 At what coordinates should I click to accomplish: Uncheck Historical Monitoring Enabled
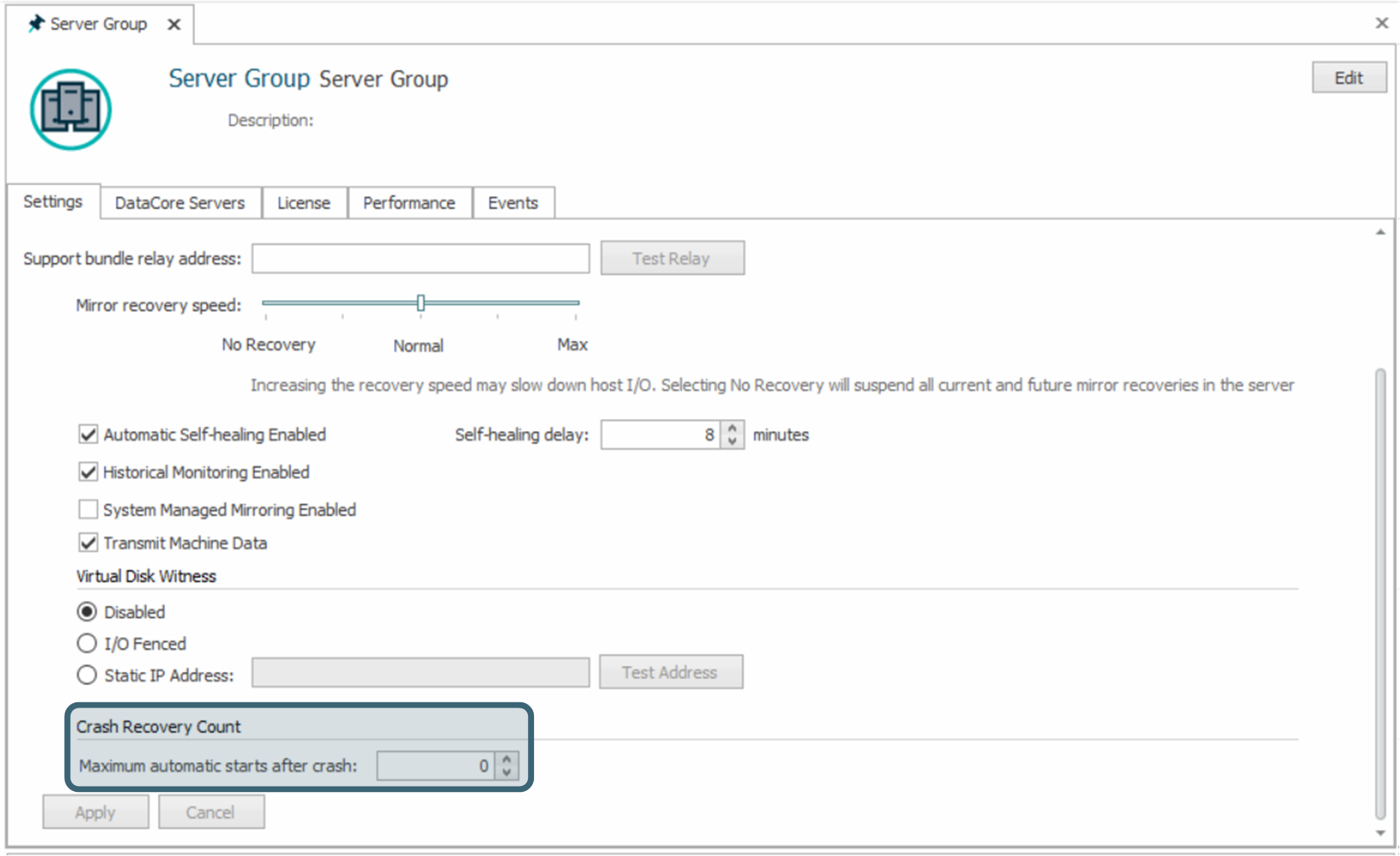tap(88, 472)
